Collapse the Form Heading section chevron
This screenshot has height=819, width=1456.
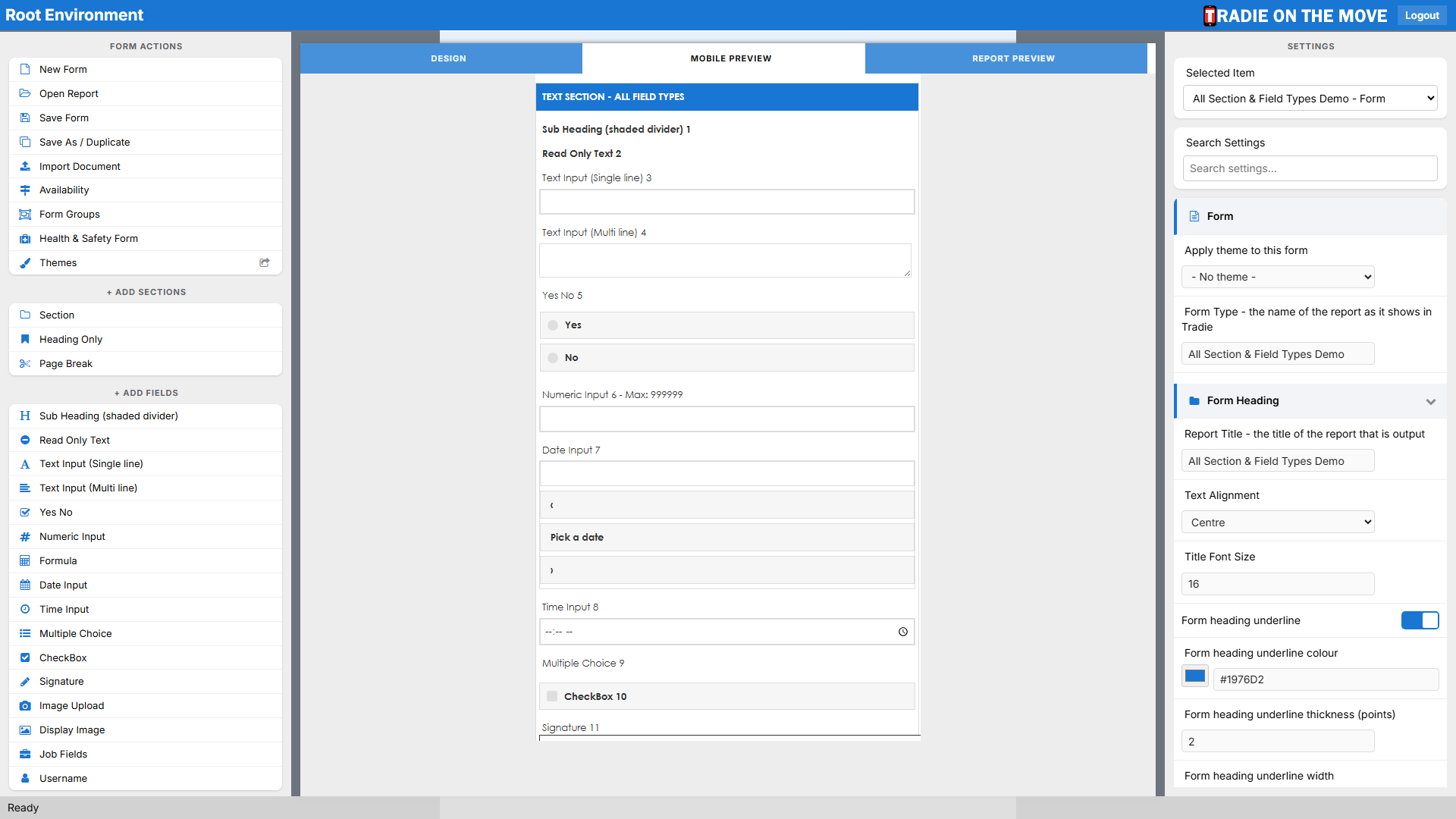point(1430,402)
